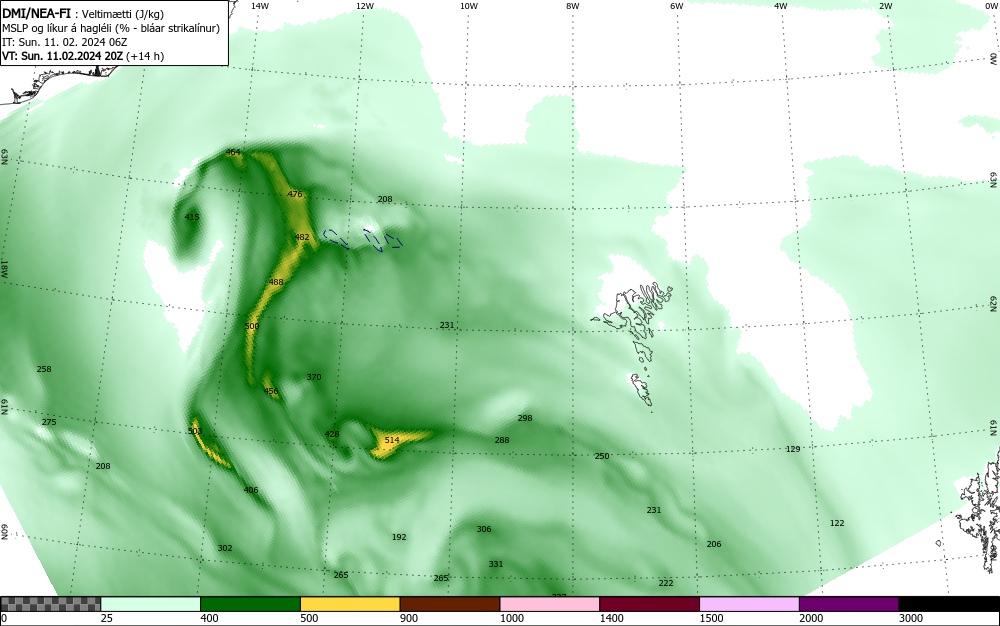The image size is (1000, 626).
Task: Click the light green 25–400 legend swatch
Action: 151,604
